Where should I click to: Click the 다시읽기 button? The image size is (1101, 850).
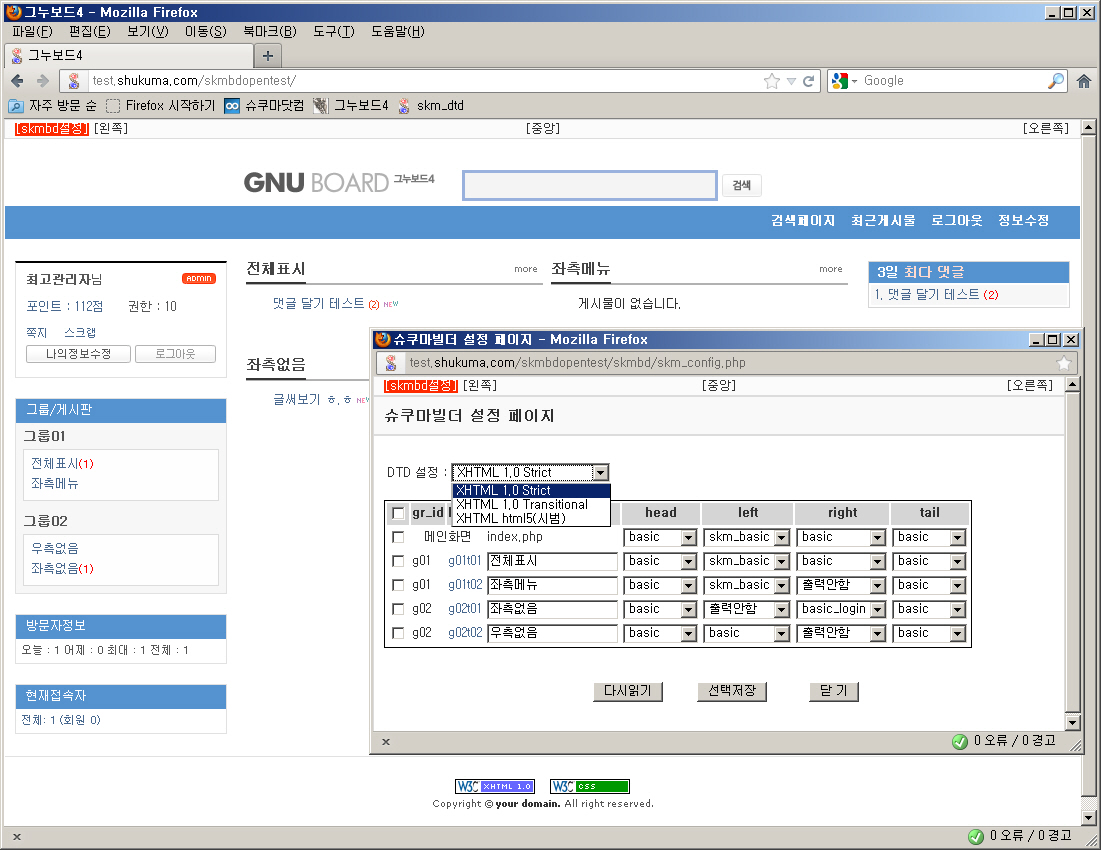pyautogui.click(x=627, y=691)
